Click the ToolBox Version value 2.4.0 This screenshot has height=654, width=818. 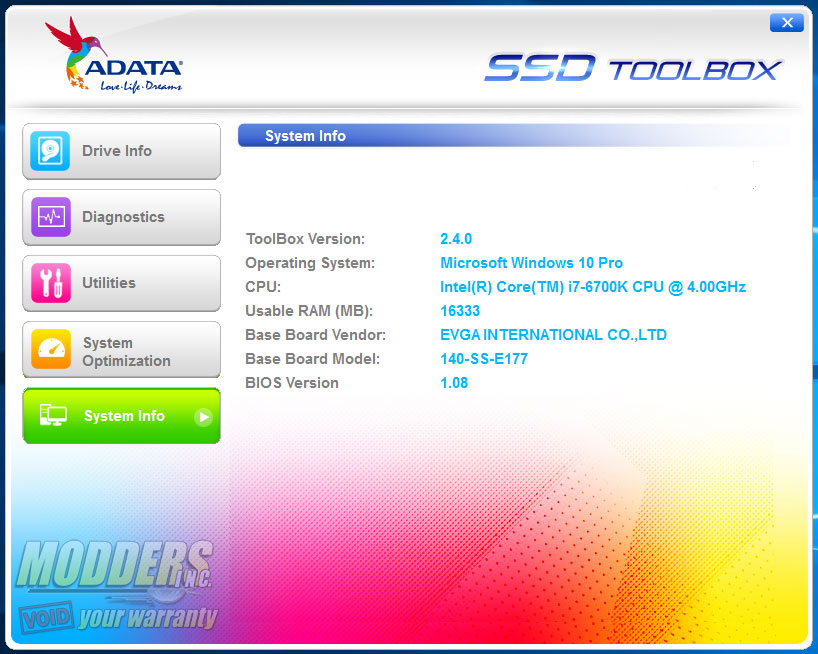456,239
